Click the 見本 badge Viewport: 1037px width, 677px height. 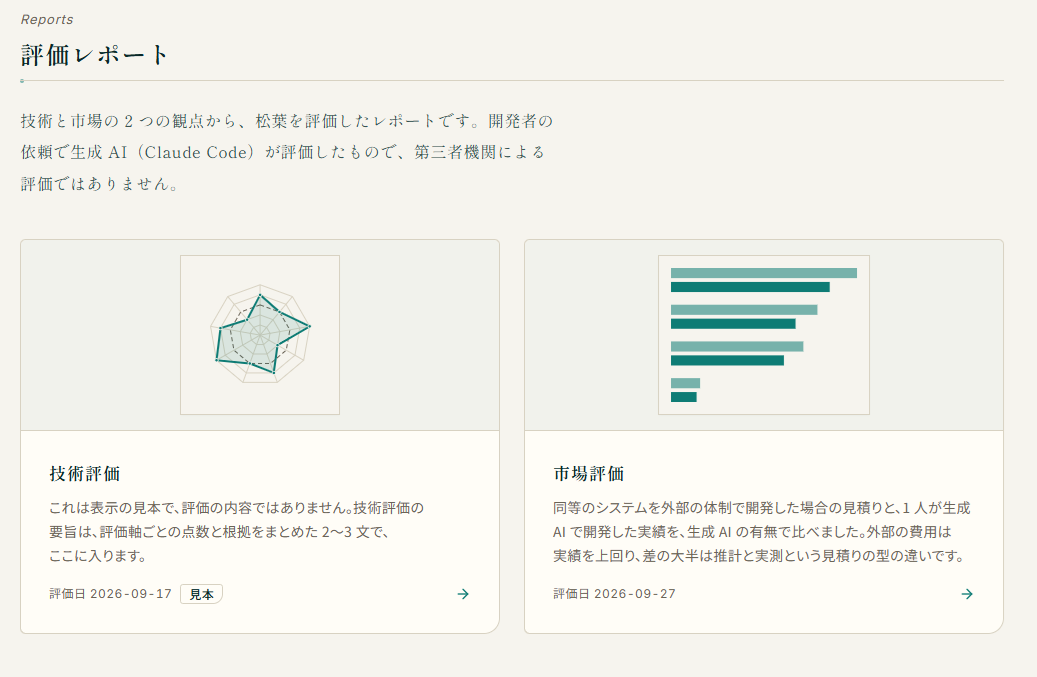[201, 594]
